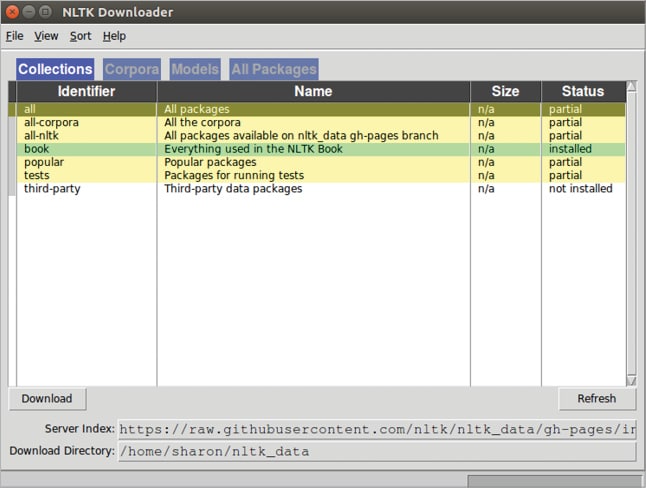Click the n/a size of third-party
The width and height of the screenshot is (646, 488).
tap(486, 188)
